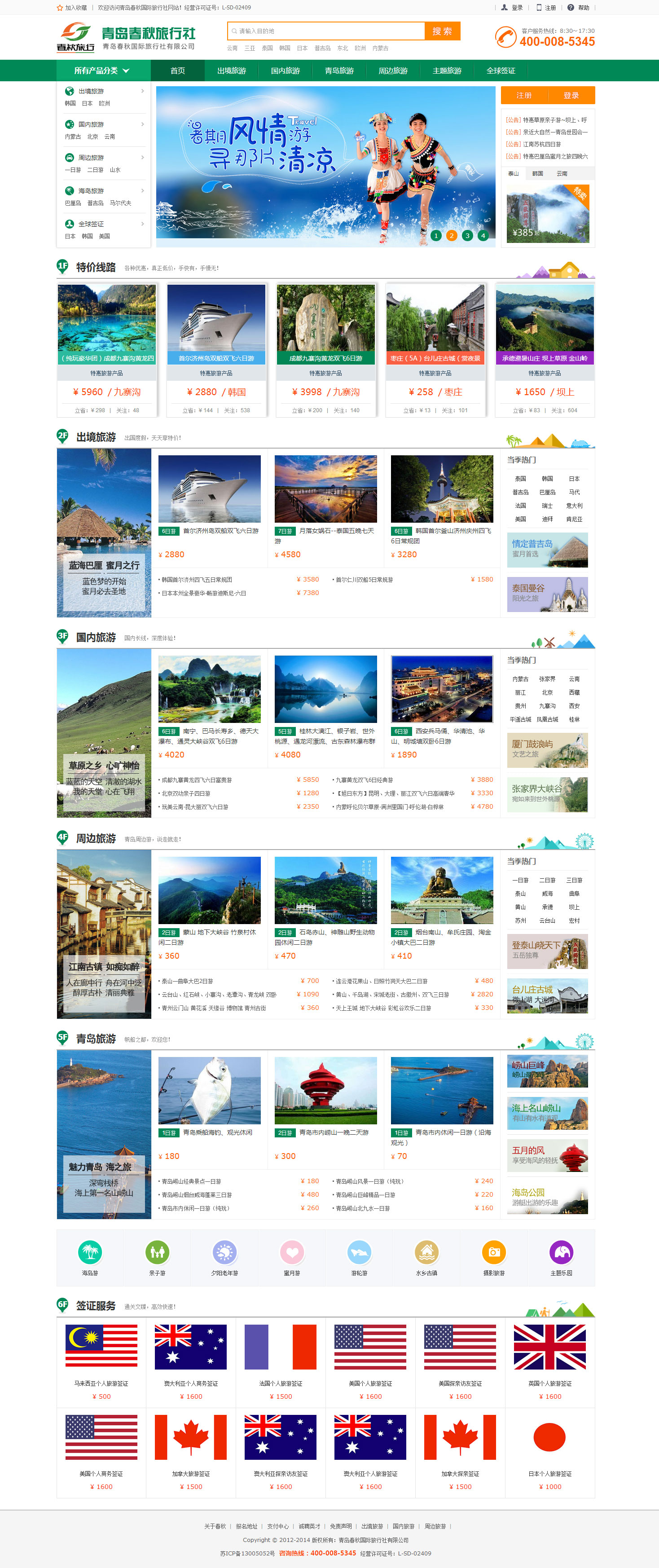Jump to banner slide 4 indicator
659x1568 pixels.
[483, 236]
